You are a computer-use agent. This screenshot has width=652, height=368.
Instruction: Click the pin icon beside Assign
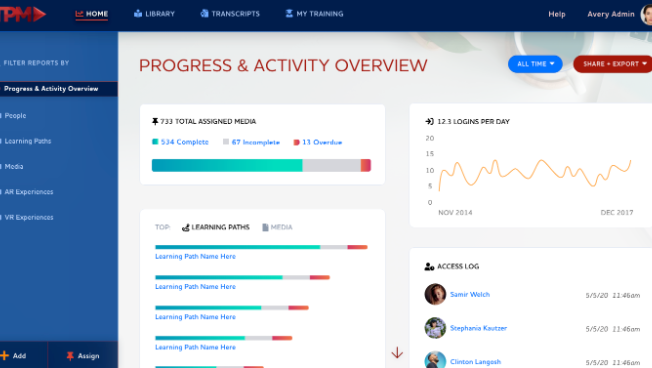click(70, 356)
